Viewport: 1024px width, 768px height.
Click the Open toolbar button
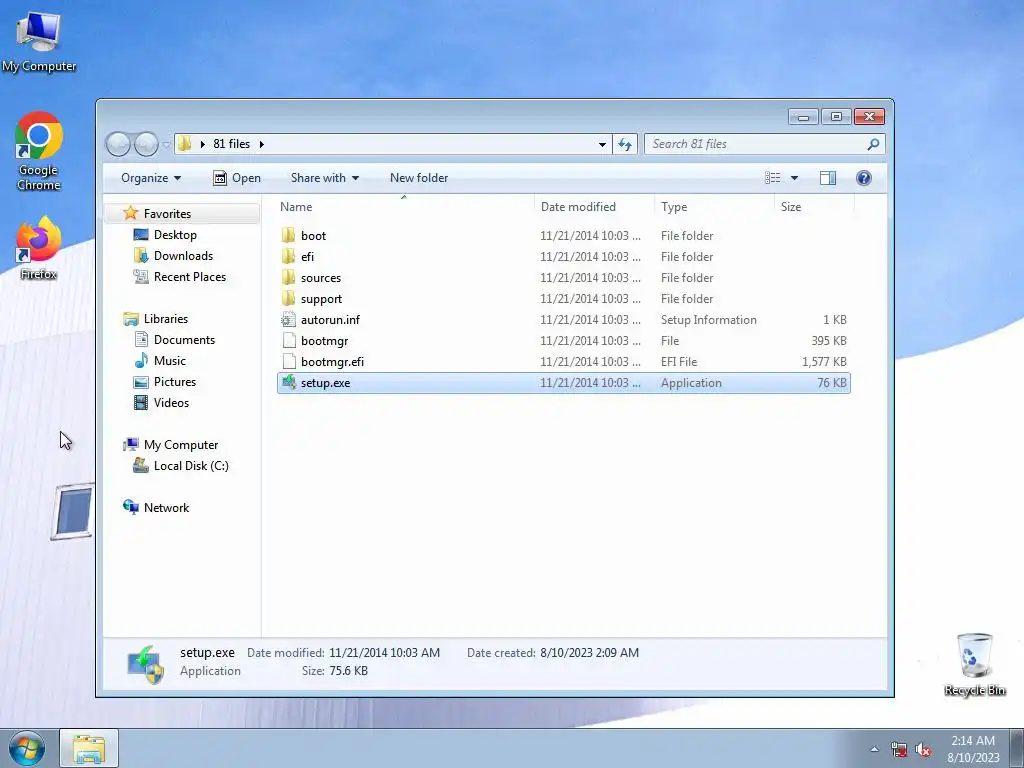coord(236,178)
